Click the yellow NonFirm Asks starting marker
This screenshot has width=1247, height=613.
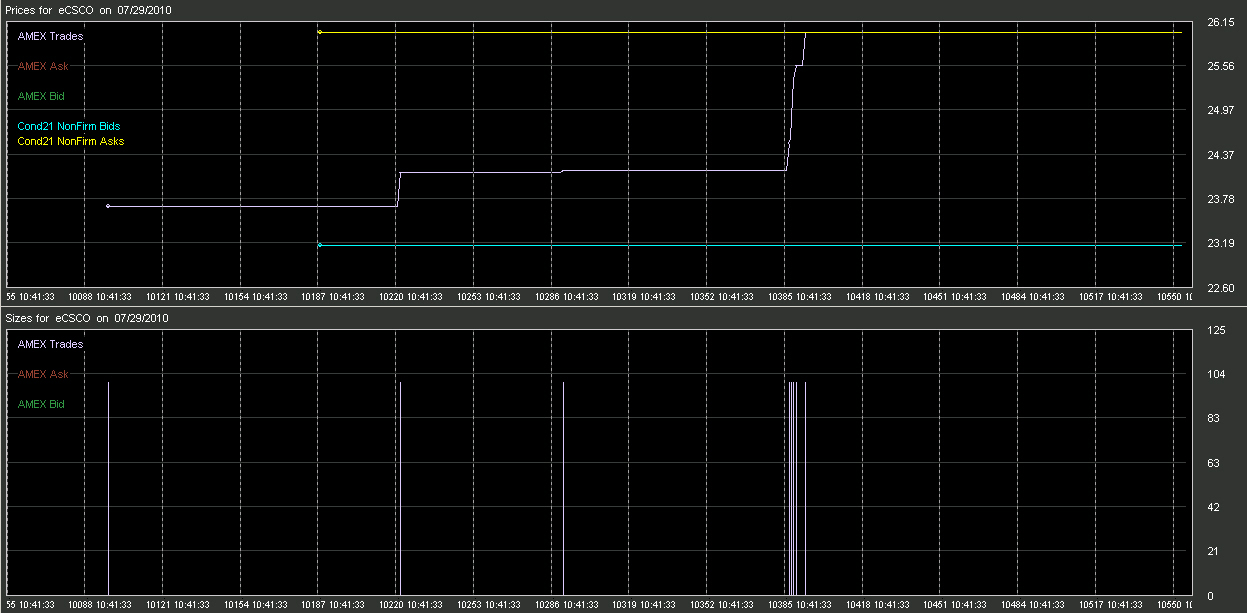319,32
